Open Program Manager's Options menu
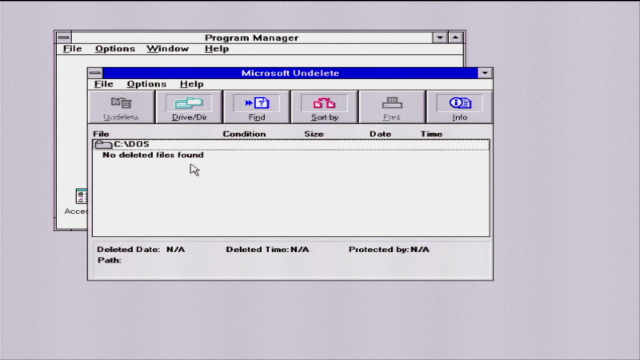Image resolution: width=640 pixels, height=360 pixels. point(115,49)
